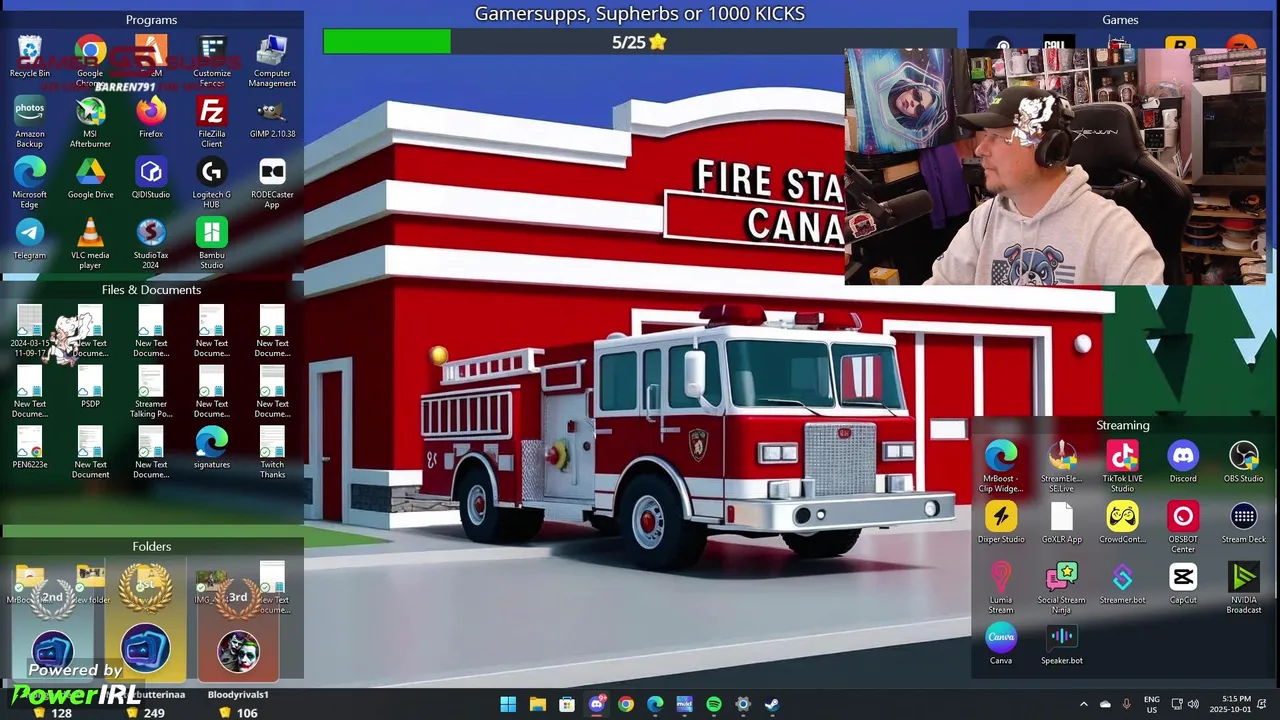Launch Dixper Studio
The width and height of the screenshot is (1280, 720).
click(x=1001, y=523)
